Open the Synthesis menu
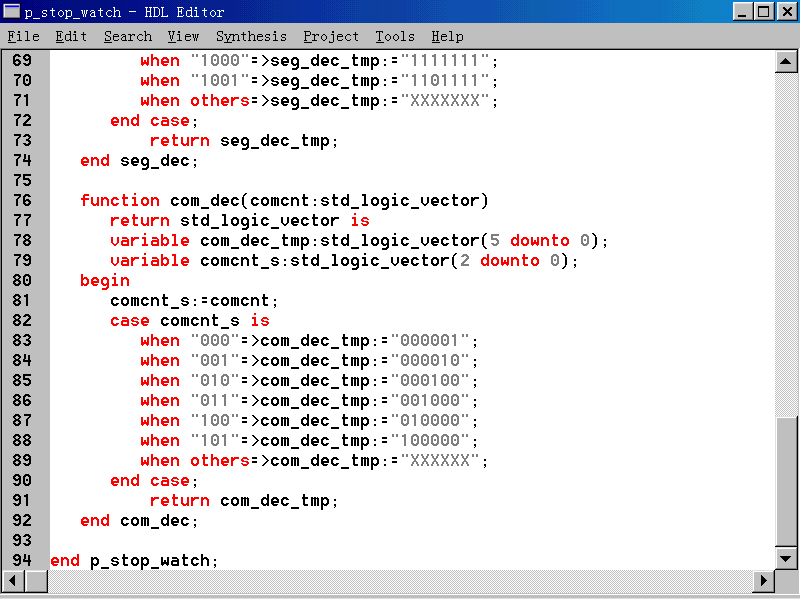The height and width of the screenshot is (600, 800). tap(251, 37)
